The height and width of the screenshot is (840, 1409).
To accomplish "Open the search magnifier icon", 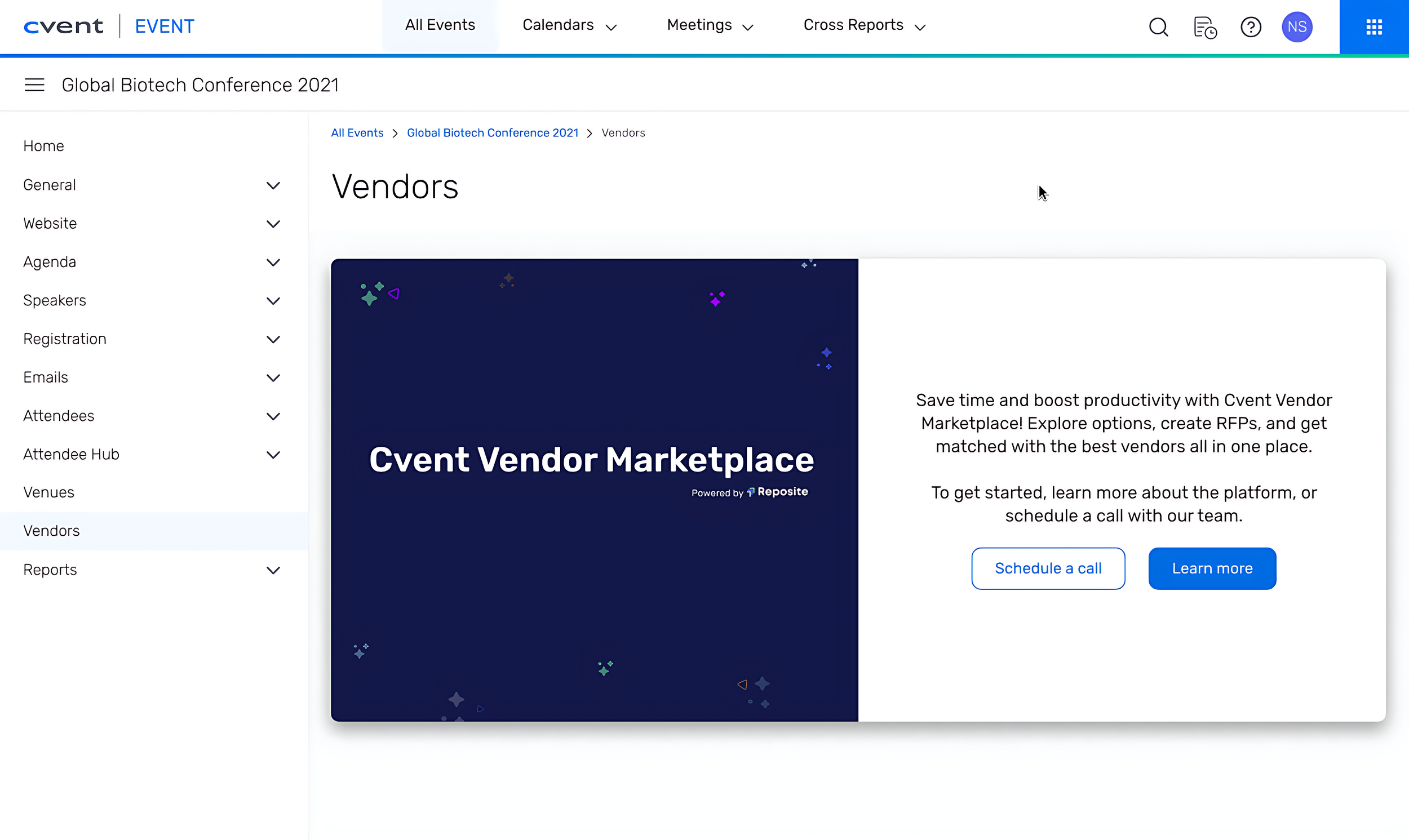I will point(1158,26).
